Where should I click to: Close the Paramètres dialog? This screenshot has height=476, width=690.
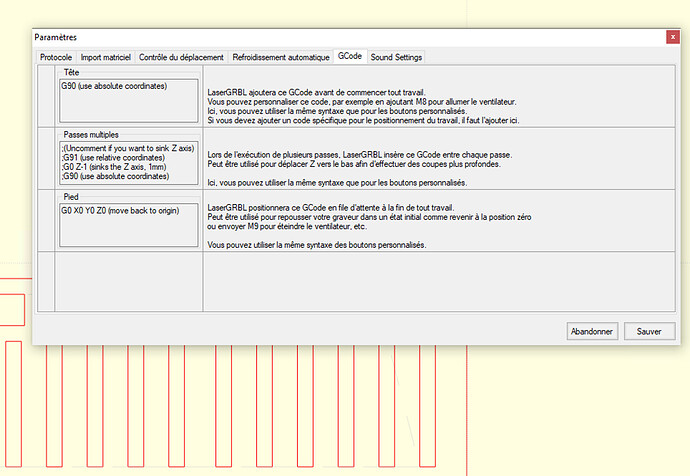click(672, 37)
